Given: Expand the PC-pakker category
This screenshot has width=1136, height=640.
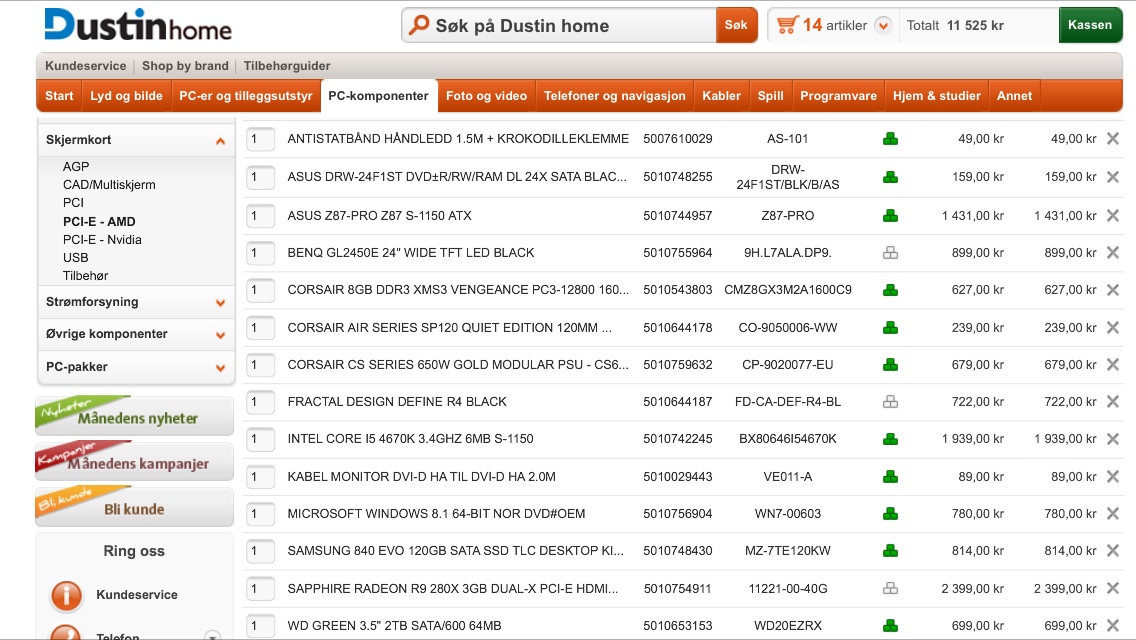Looking at the screenshot, I should [x=220, y=367].
